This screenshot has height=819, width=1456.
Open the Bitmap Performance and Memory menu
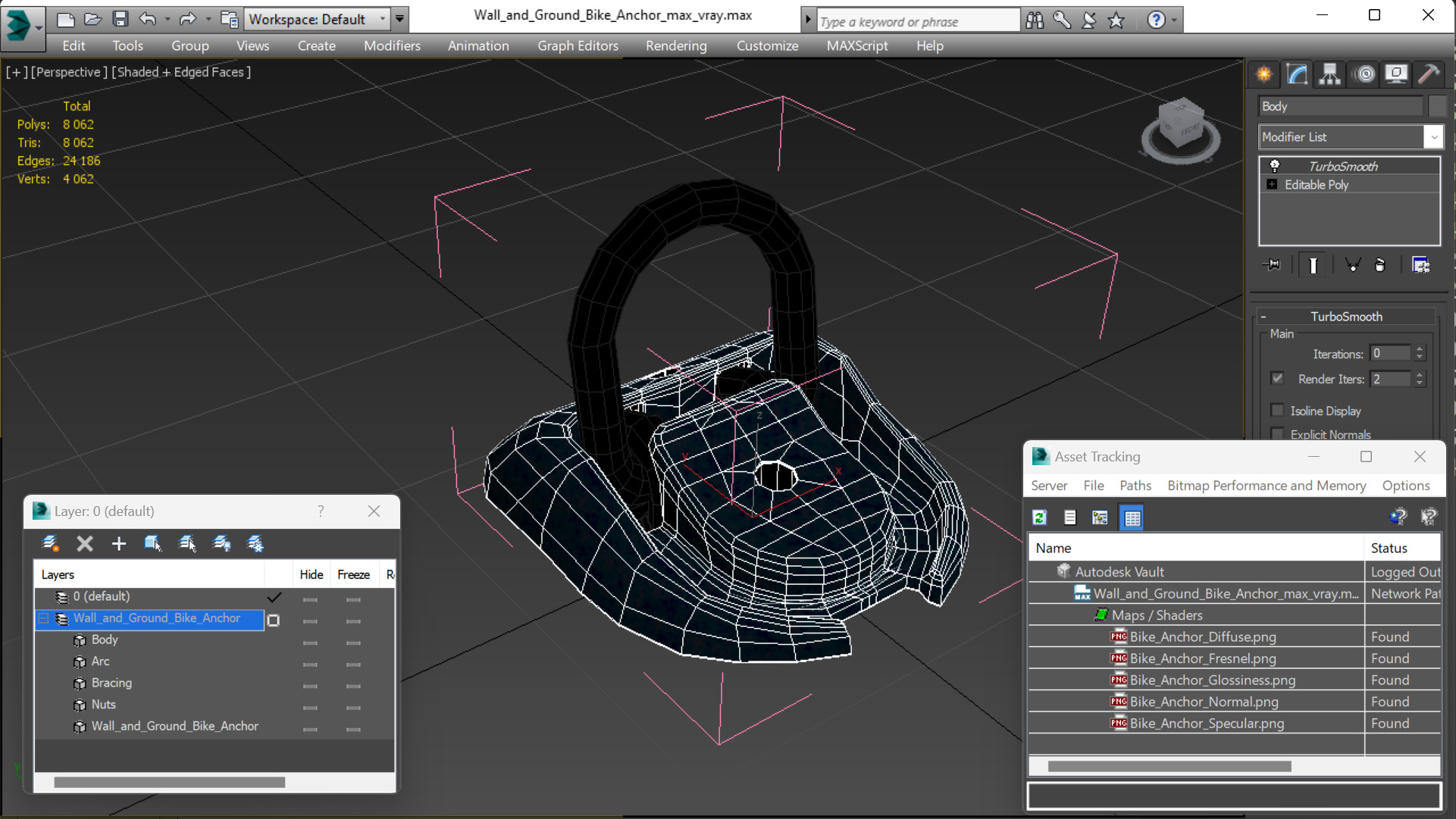click(1266, 486)
